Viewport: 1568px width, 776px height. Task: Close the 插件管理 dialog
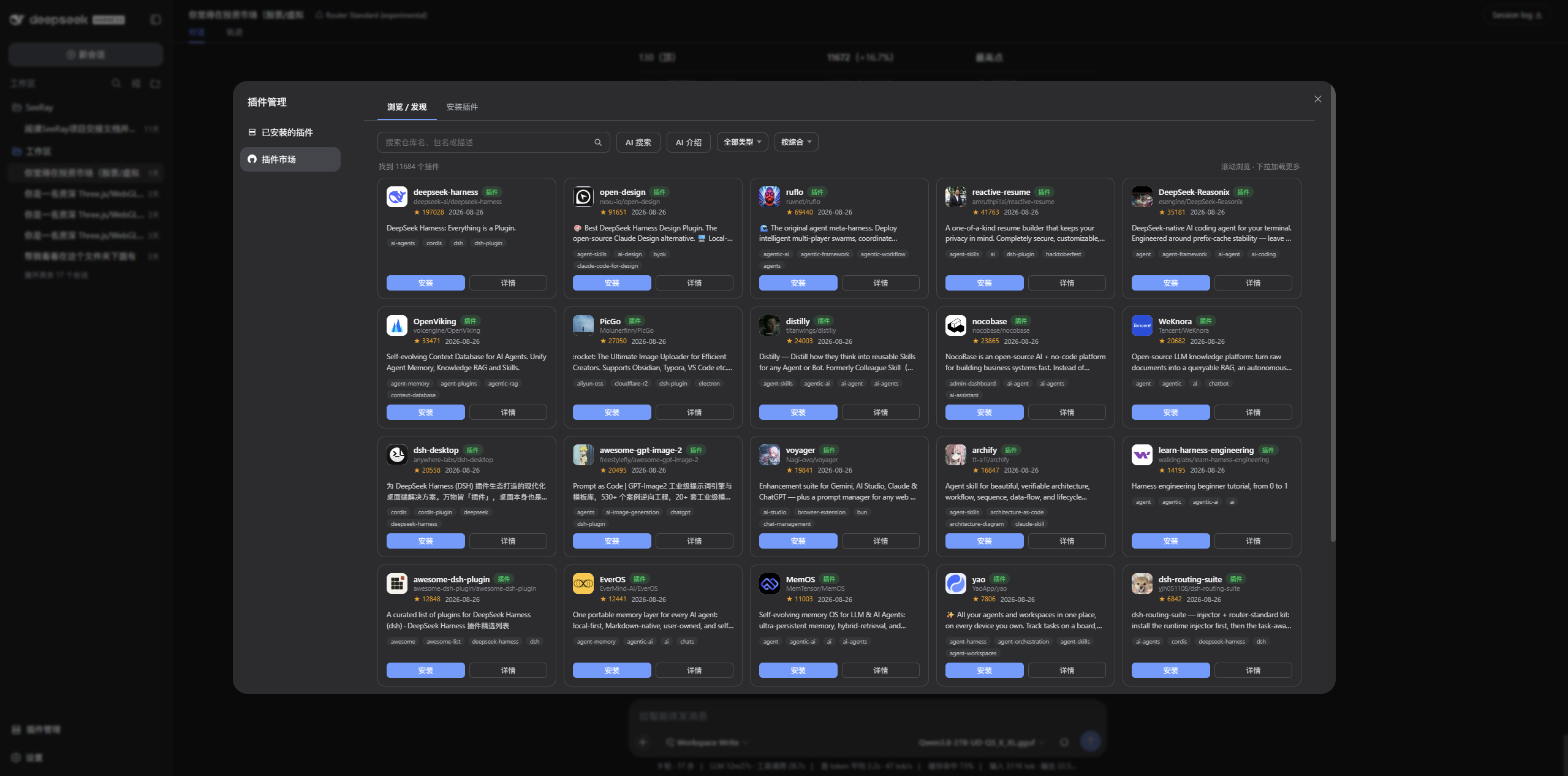pyautogui.click(x=1317, y=99)
